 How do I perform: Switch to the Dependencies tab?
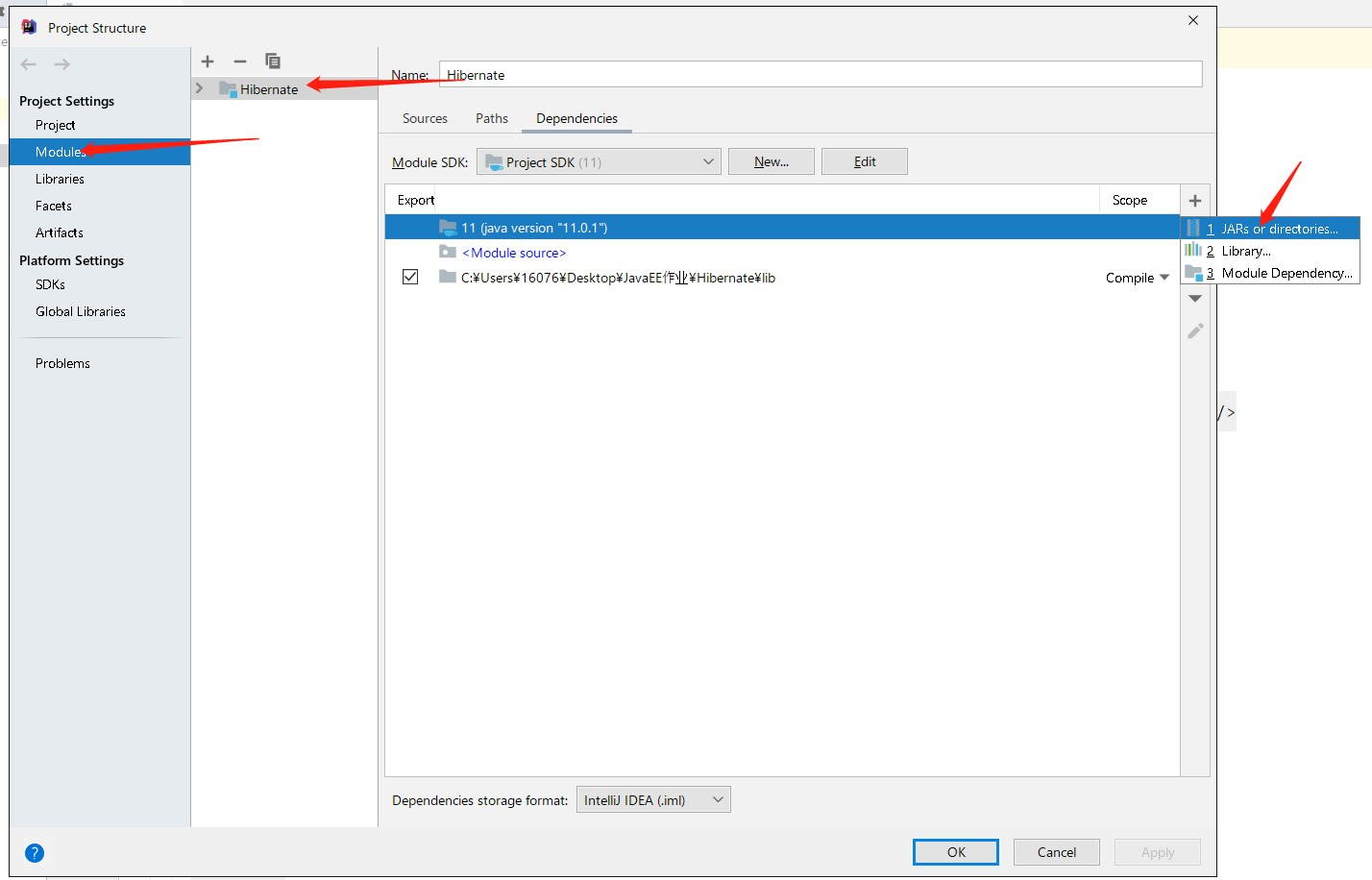576,118
